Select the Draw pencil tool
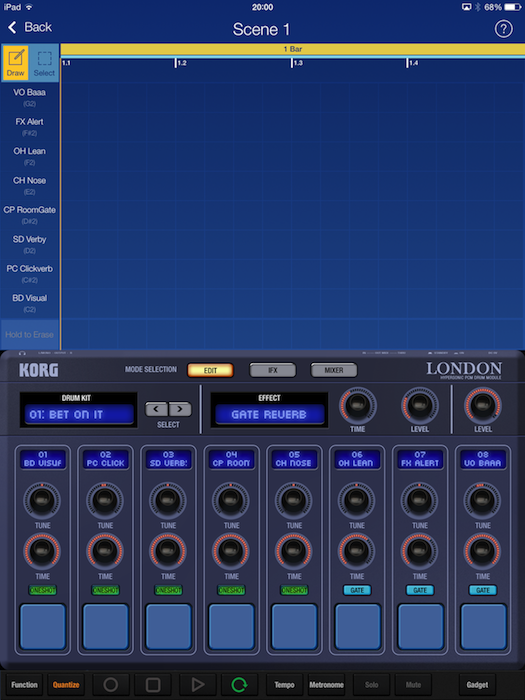This screenshot has width=525, height=700. pos(16,63)
